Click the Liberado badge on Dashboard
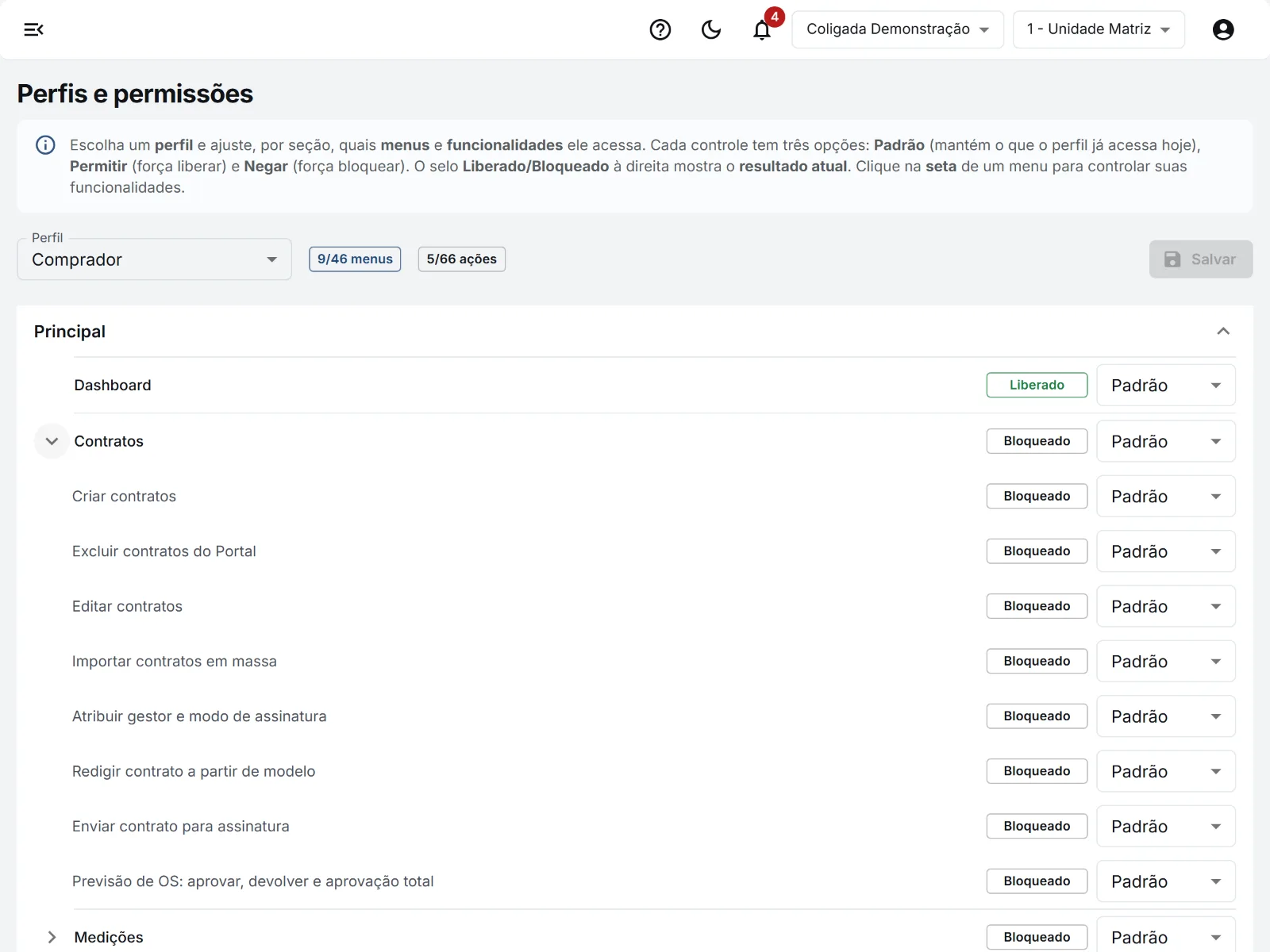The width and height of the screenshot is (1270, 952). (1037, 385)
